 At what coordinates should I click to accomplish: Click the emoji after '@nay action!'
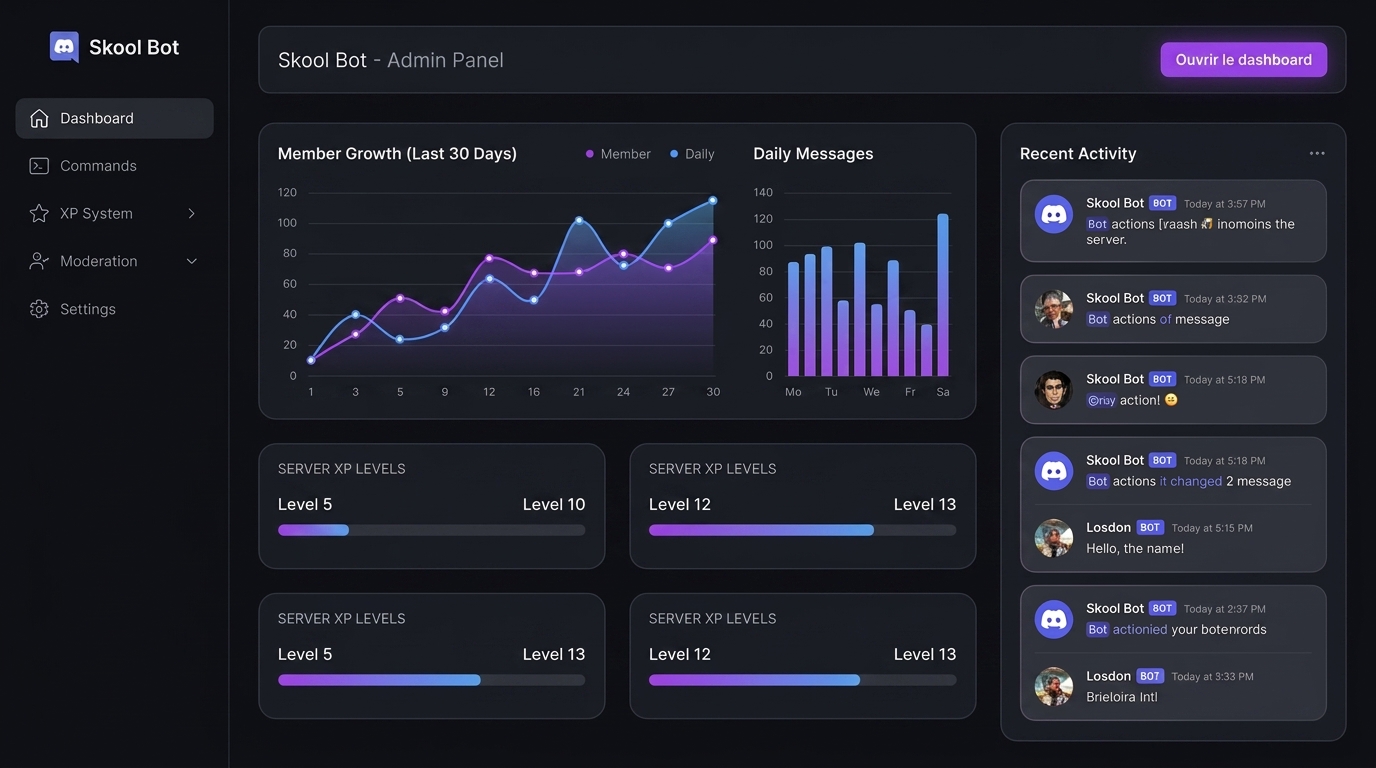(1171, 400)
